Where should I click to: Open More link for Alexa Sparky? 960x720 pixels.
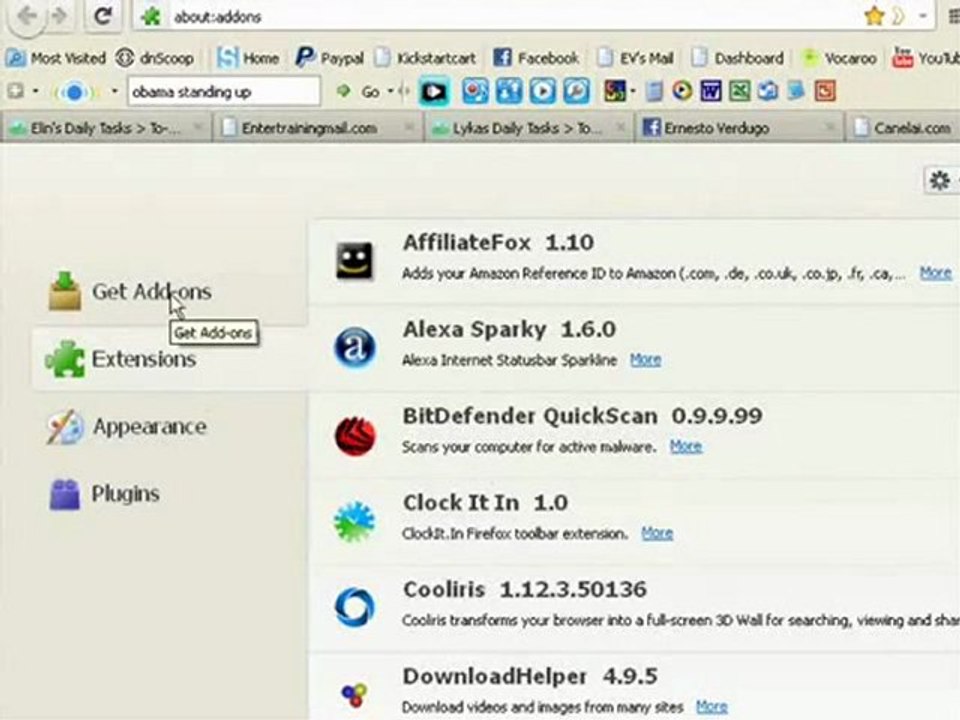(645, 360)
